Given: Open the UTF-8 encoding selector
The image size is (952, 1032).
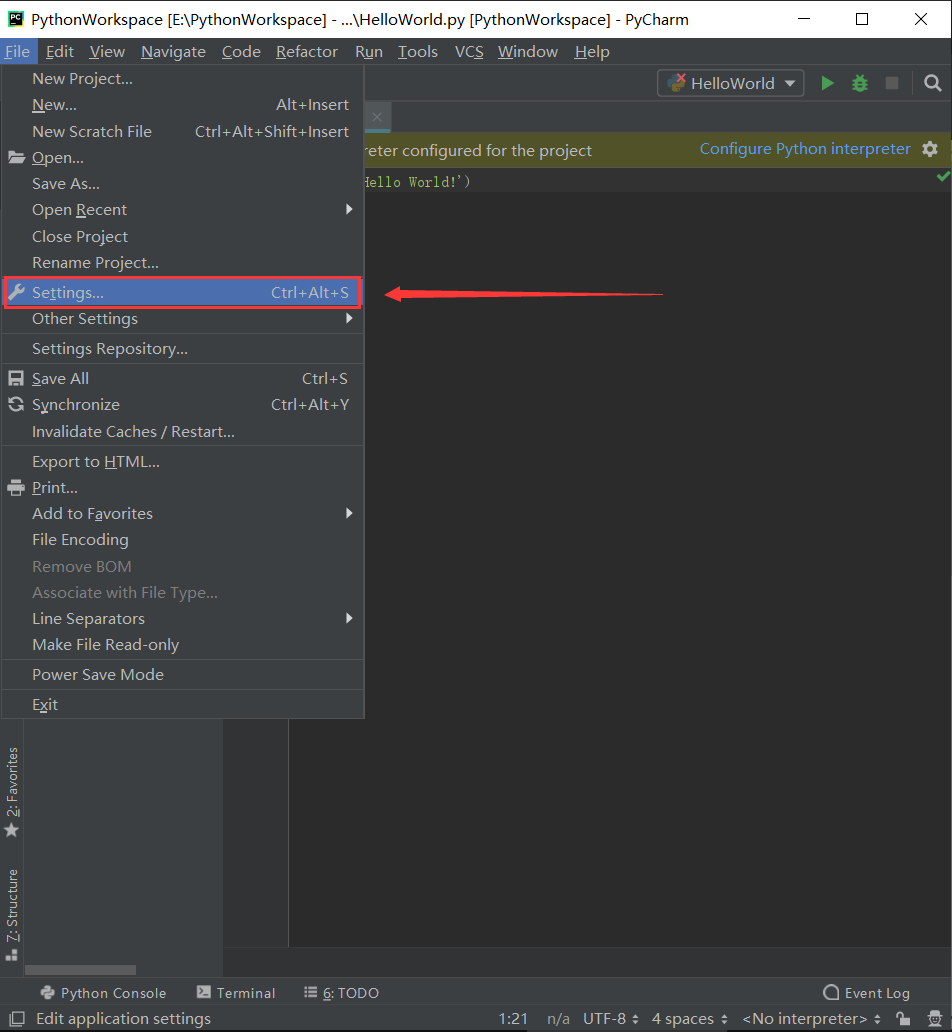Looking at the screenshot, I should [x=609, y=1017].
